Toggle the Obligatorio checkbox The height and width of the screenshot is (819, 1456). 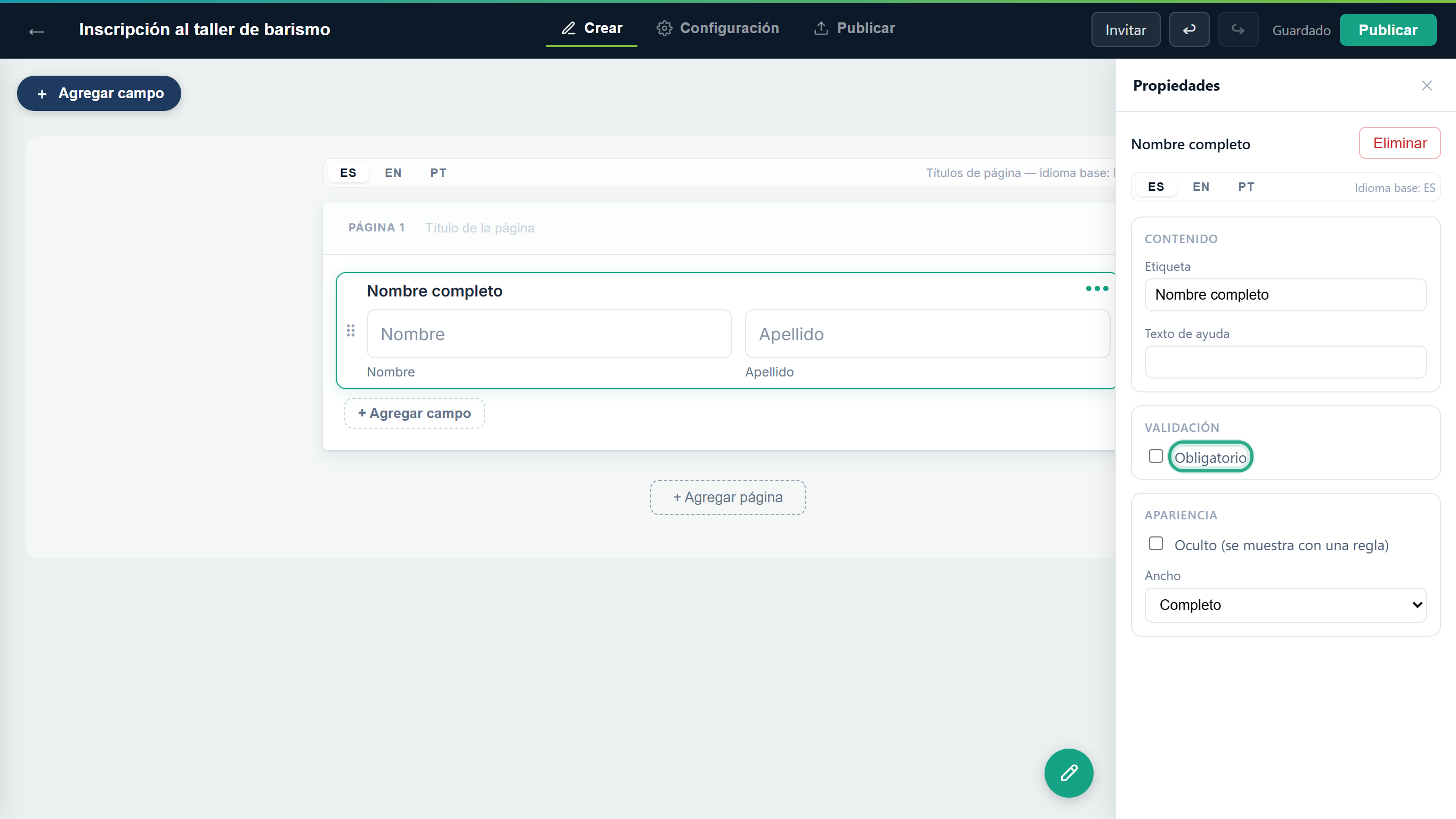(x=1155, y=456)
